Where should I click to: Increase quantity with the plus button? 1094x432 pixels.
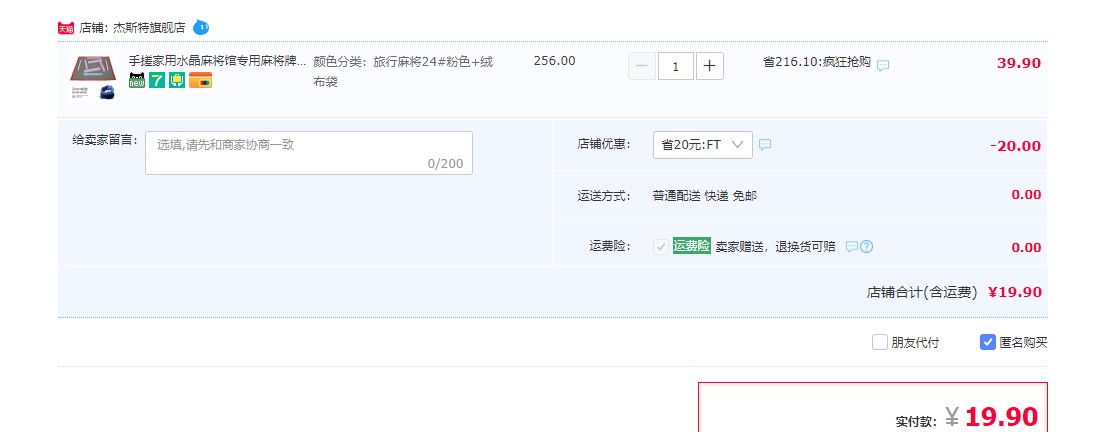click(710, 66)
